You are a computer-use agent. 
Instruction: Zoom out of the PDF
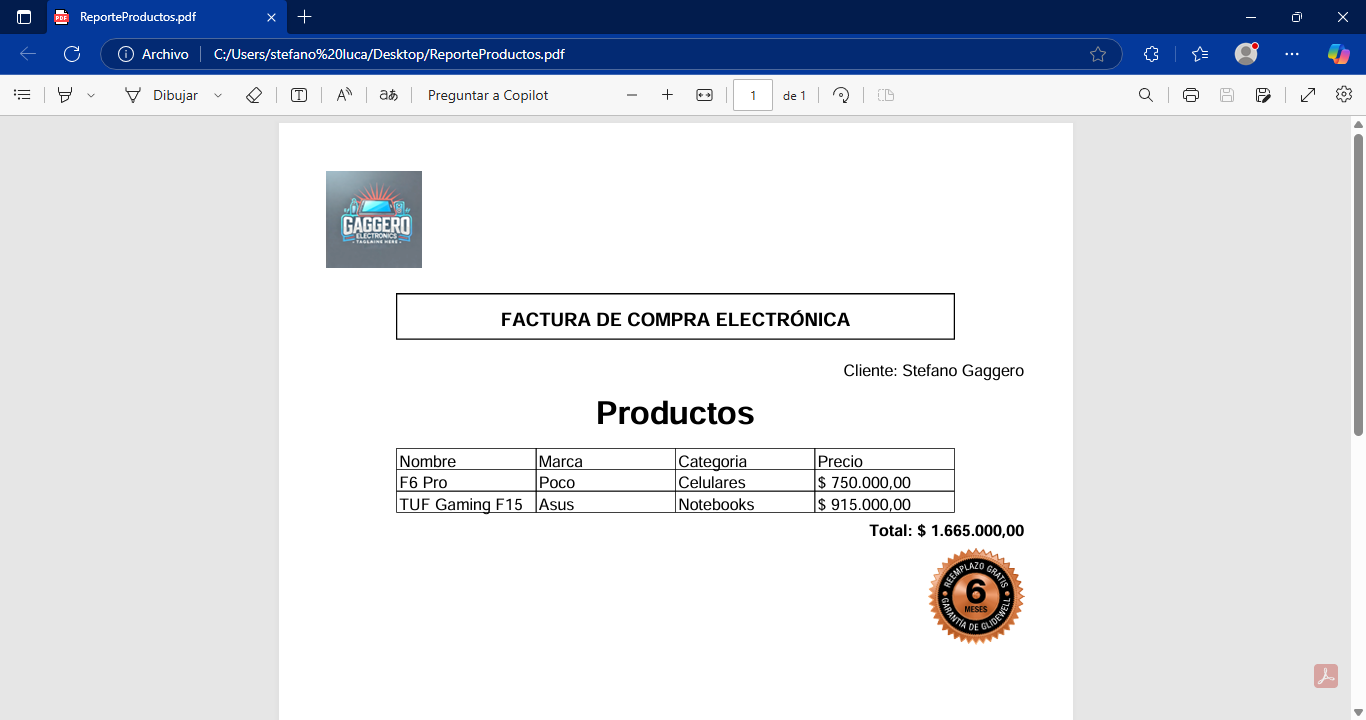click(632, 95)
